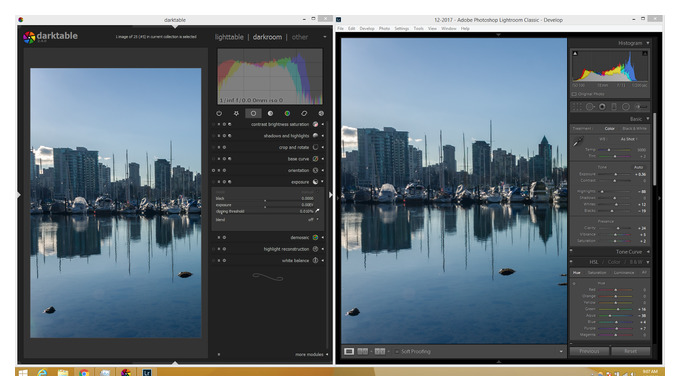
Task: Open the tone group icon in darktable
Action: click(270, 114)
